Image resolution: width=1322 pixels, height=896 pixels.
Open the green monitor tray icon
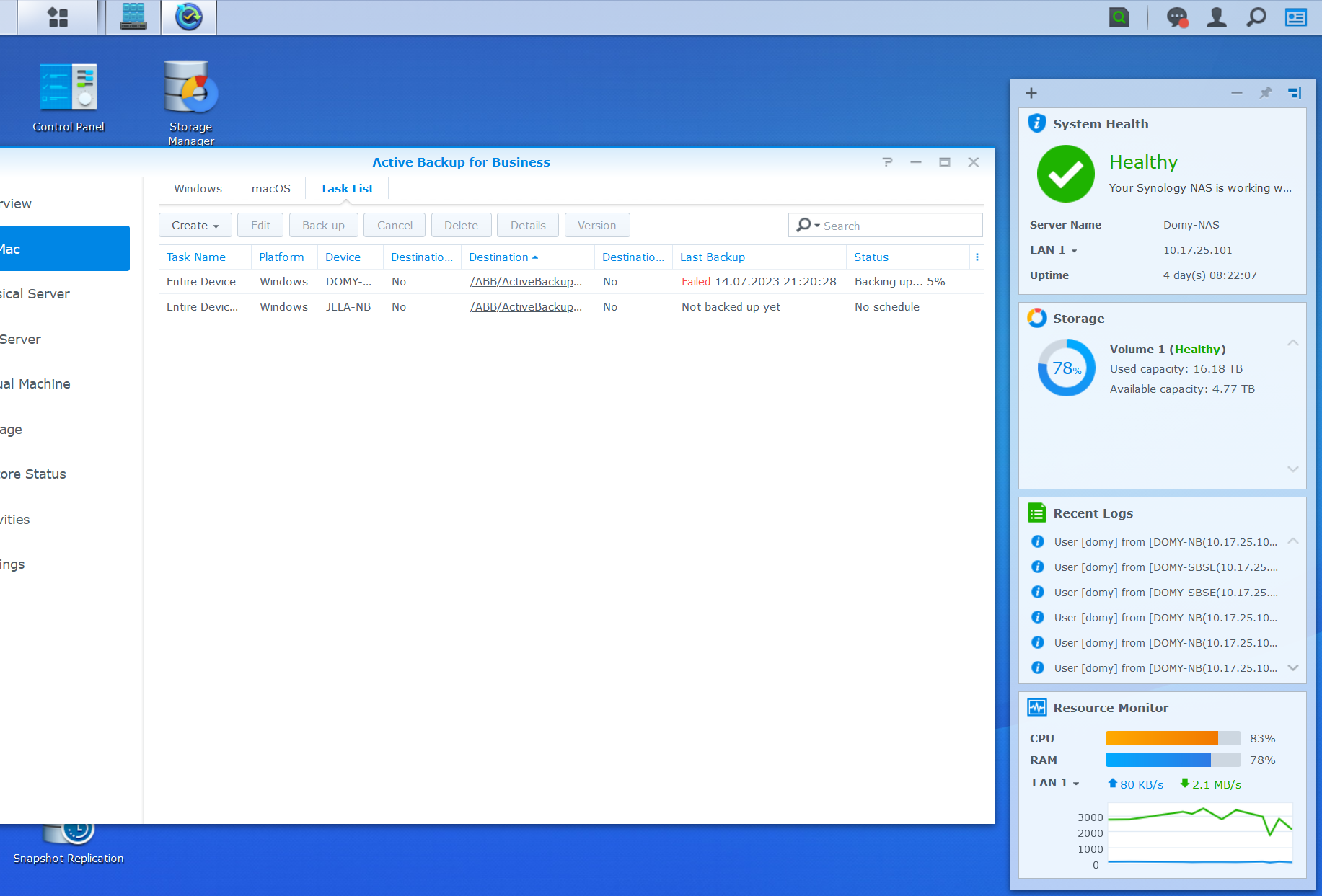pyautogui.click(x=1119, y=17)
